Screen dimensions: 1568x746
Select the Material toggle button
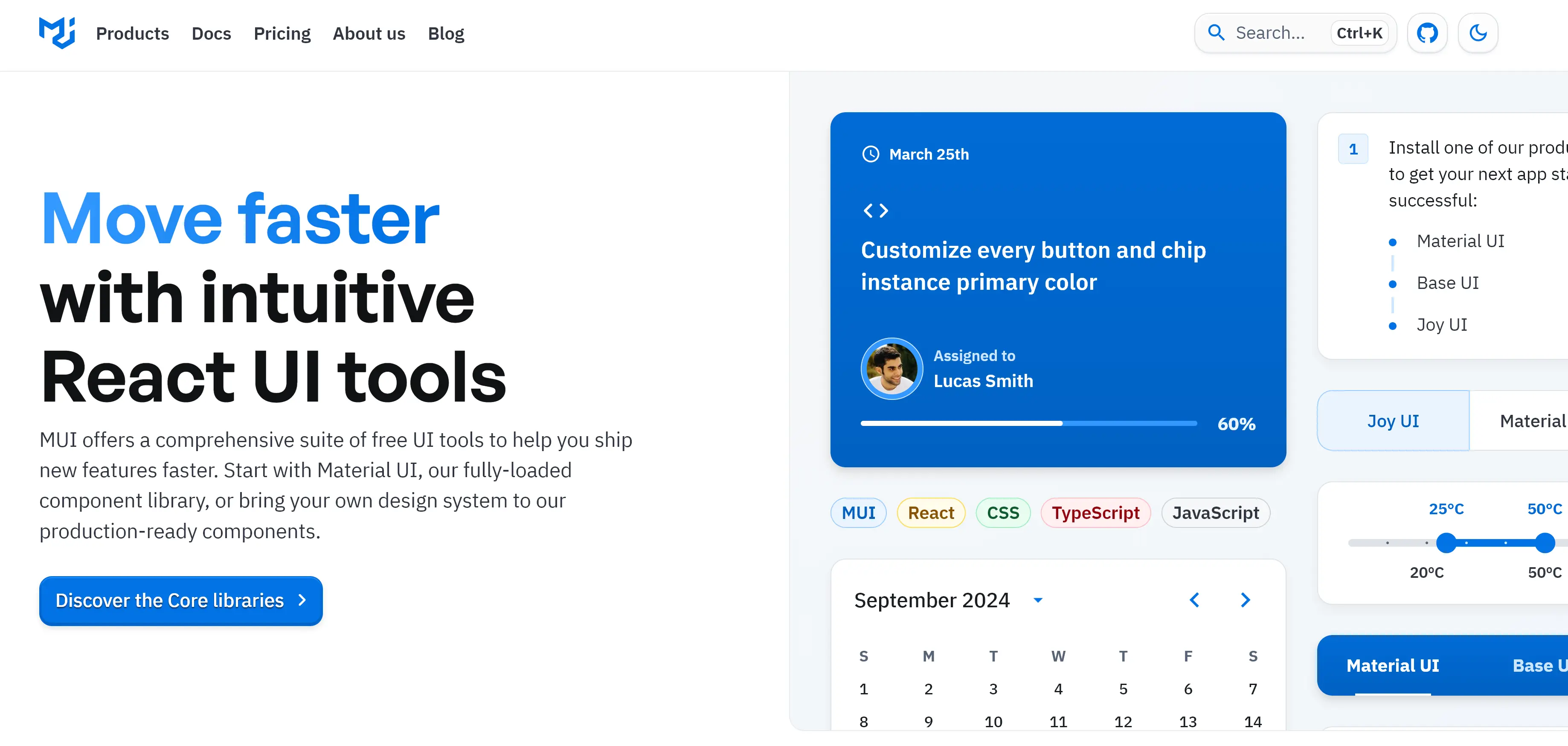tap(1519, 421)
